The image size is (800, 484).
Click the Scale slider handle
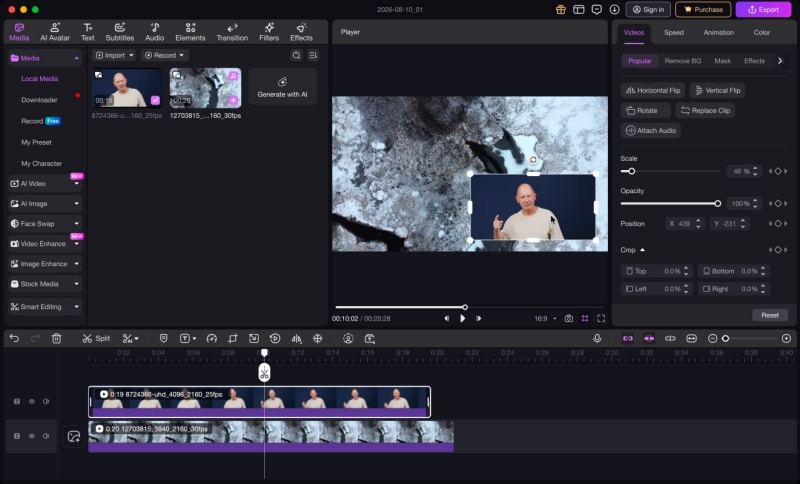pyautogui.click(x=632, y=171)
